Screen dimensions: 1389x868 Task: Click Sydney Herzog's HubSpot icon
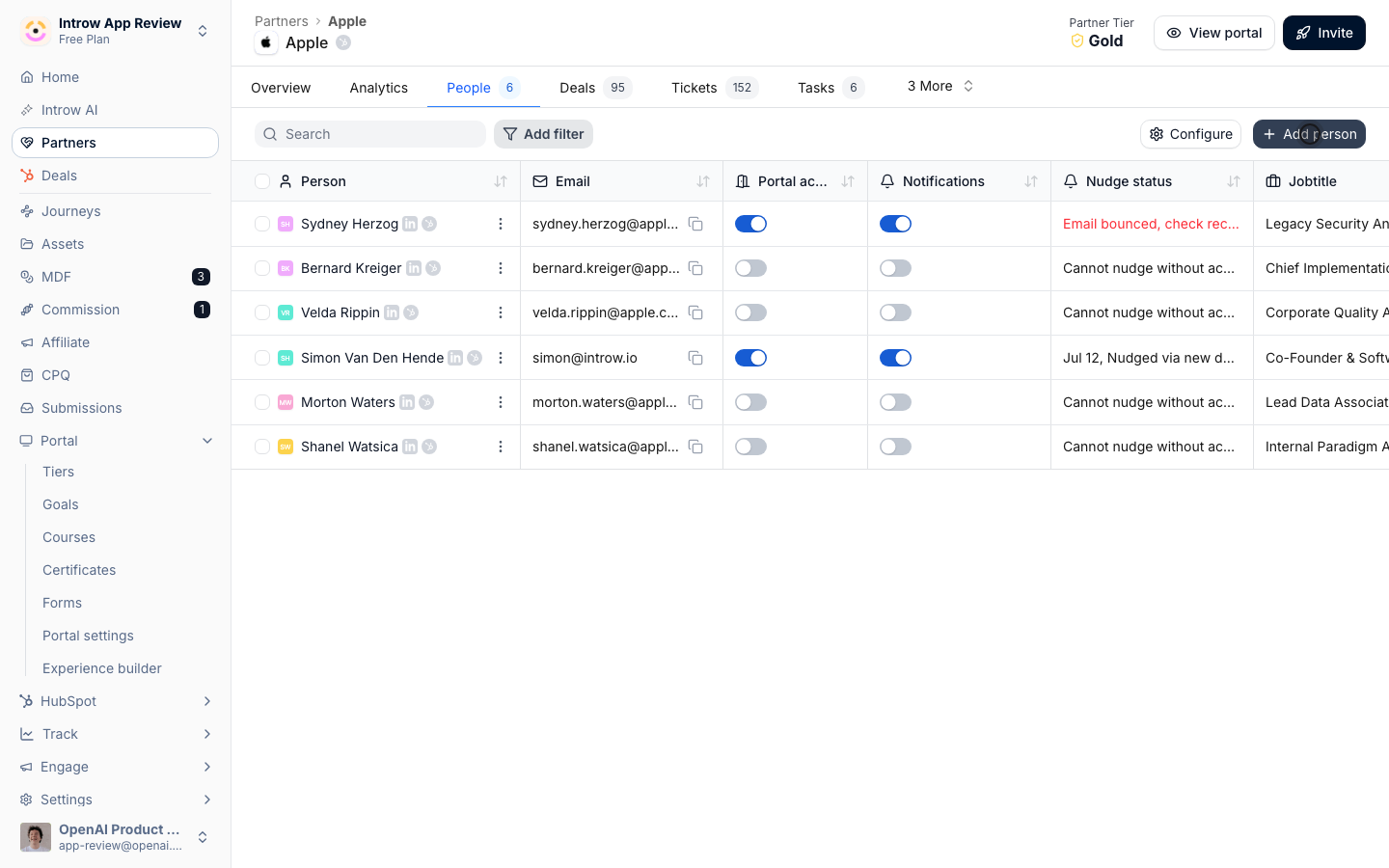pos(429,224)
